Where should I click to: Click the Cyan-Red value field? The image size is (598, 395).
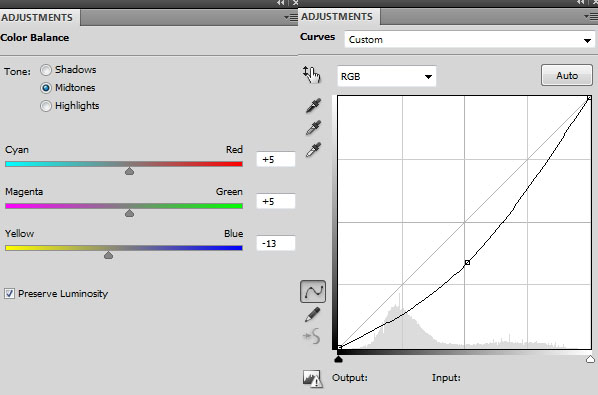pos(276,159)
